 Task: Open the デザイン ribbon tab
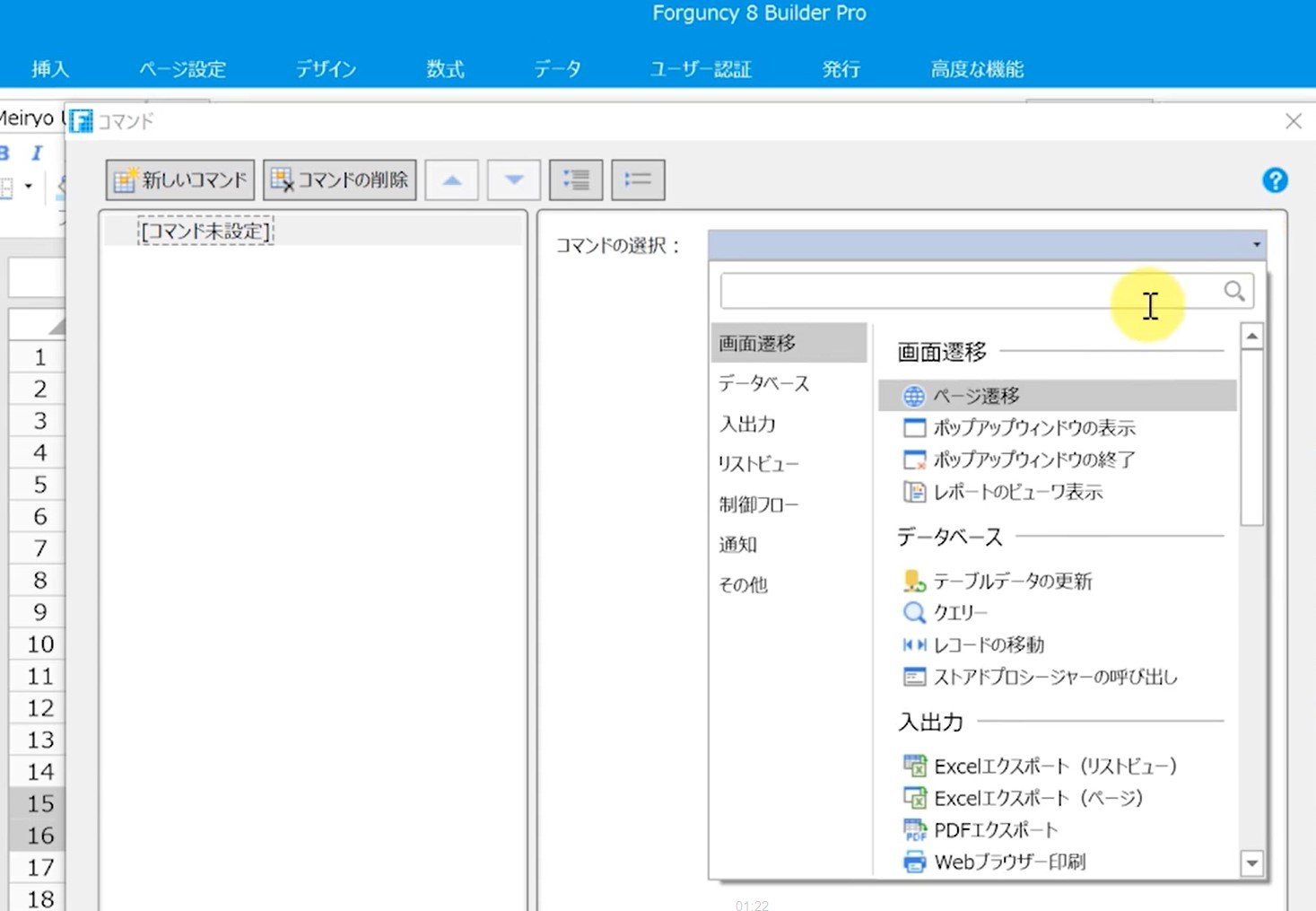(x=326, y=69)
